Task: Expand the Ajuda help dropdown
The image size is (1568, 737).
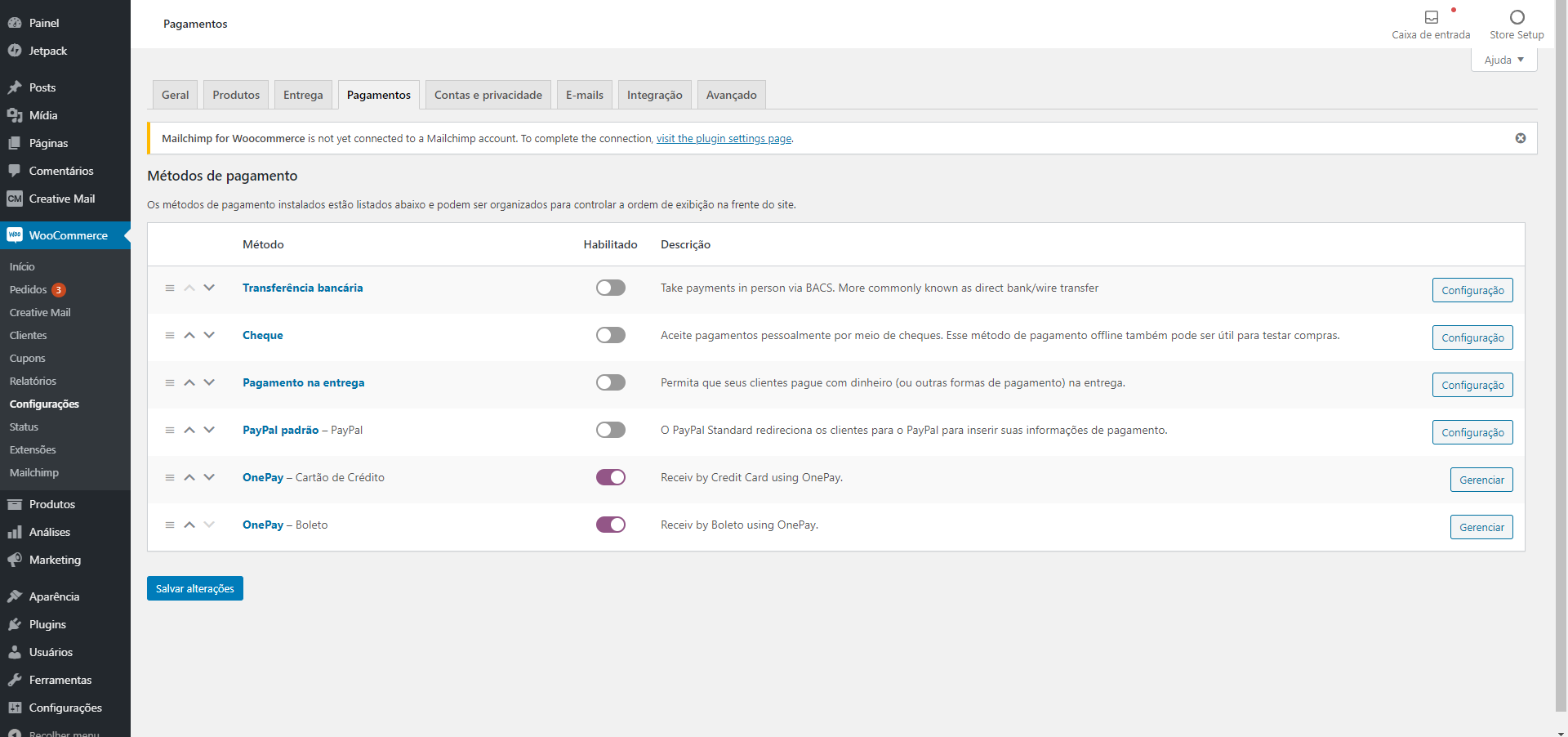Action: [1503, 60]
